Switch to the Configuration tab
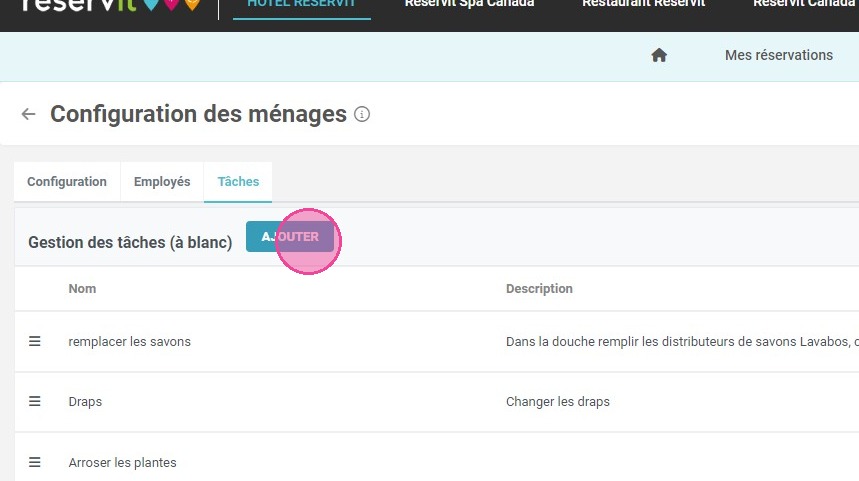This screenshot has width=859, height=481. [x=67, y=181]
